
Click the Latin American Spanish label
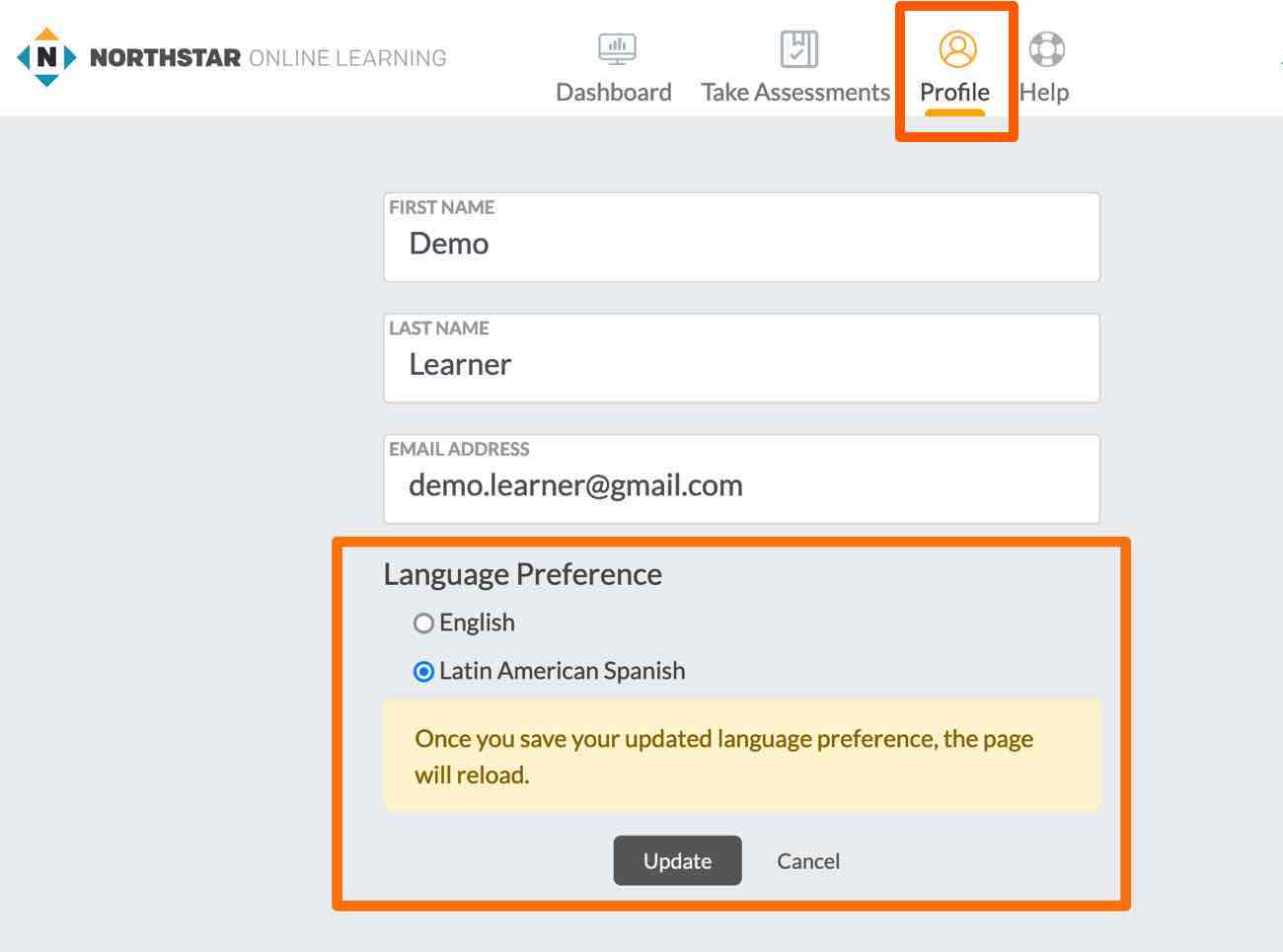coord(563,671)
